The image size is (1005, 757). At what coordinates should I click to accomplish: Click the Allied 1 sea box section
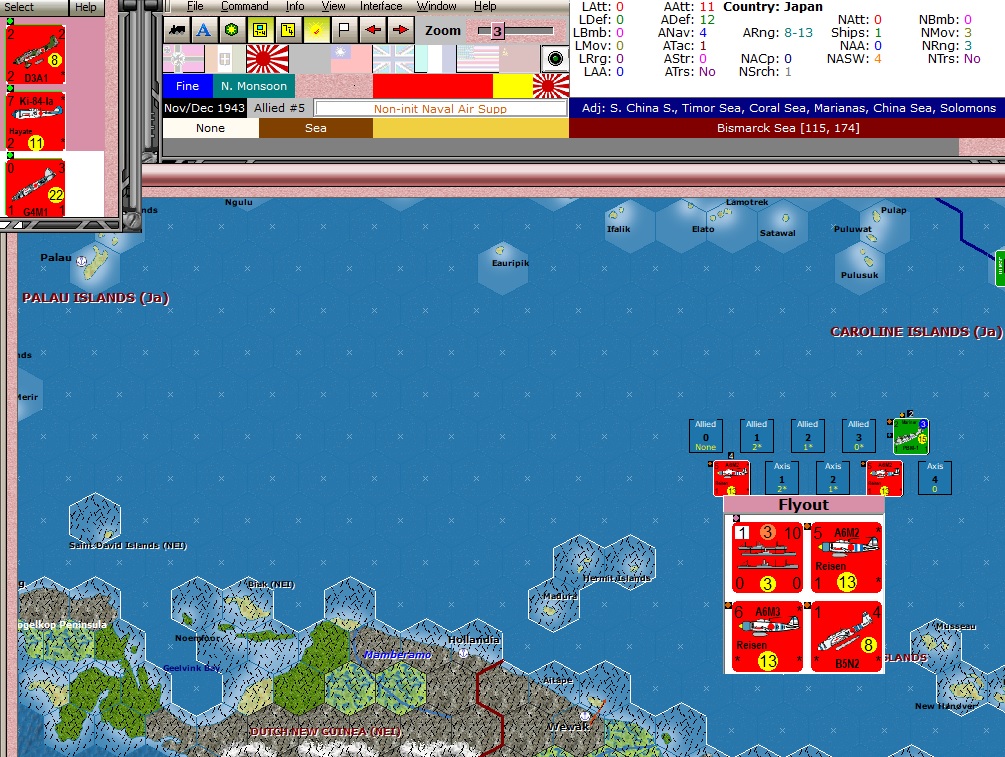pos(756,436)
